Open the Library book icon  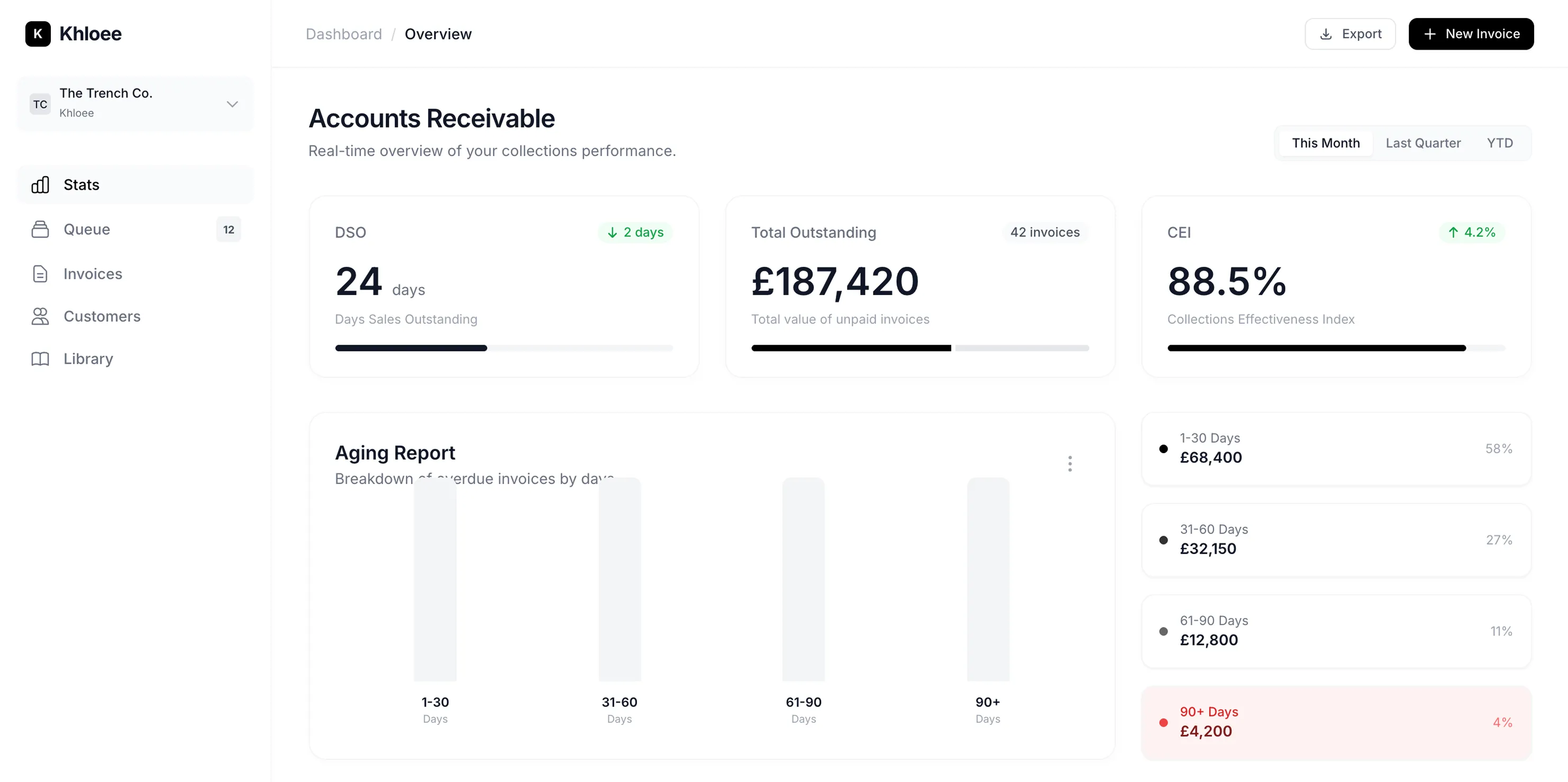tap(40, 359)
